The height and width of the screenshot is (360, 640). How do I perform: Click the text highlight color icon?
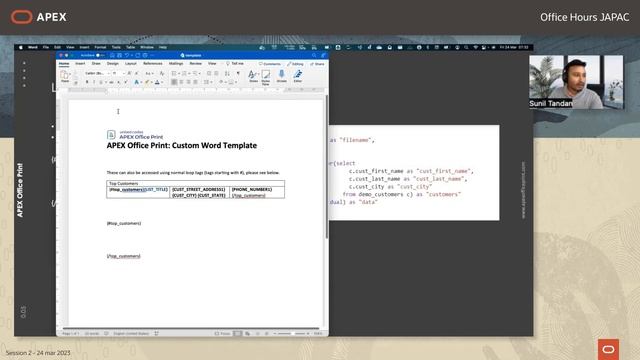(147, 82)
